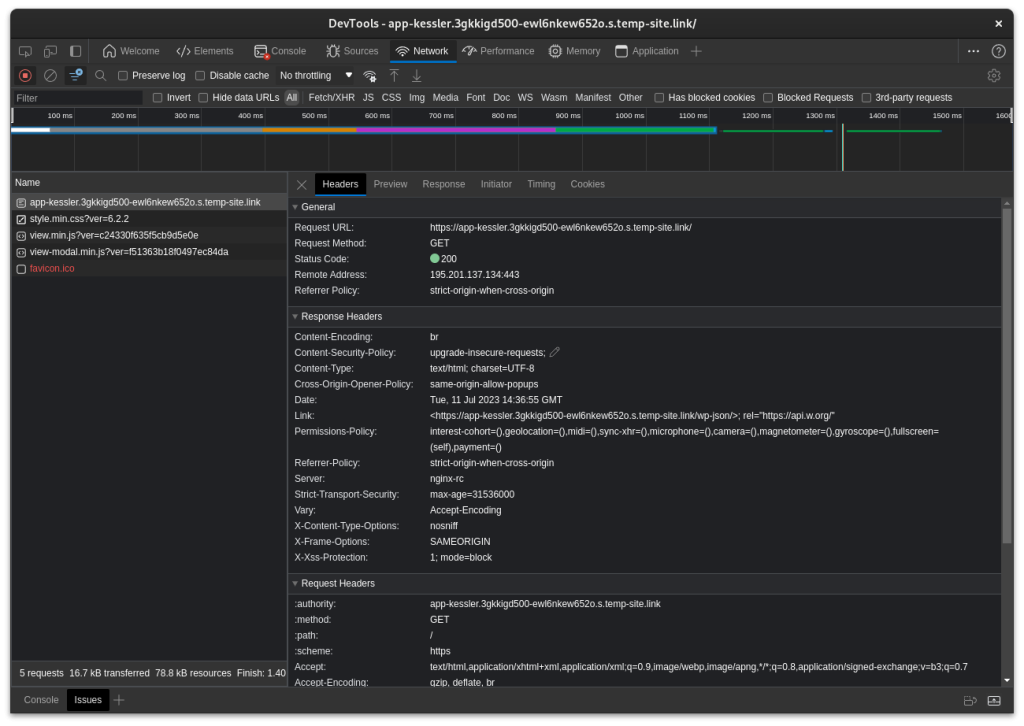Tick the Hide data URLs checkbox

tap(203, 98)
